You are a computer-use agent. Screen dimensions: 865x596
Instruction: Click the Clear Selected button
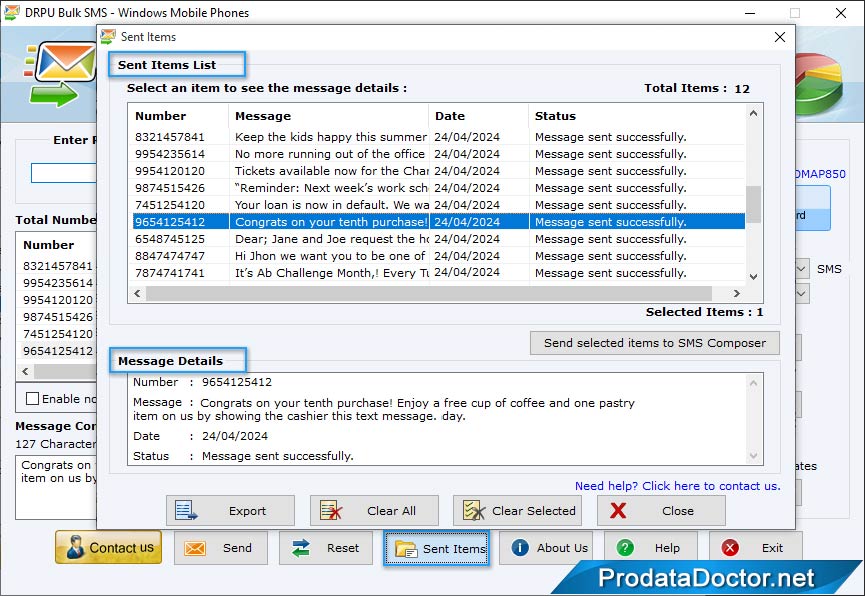click(x=517, y=510)
